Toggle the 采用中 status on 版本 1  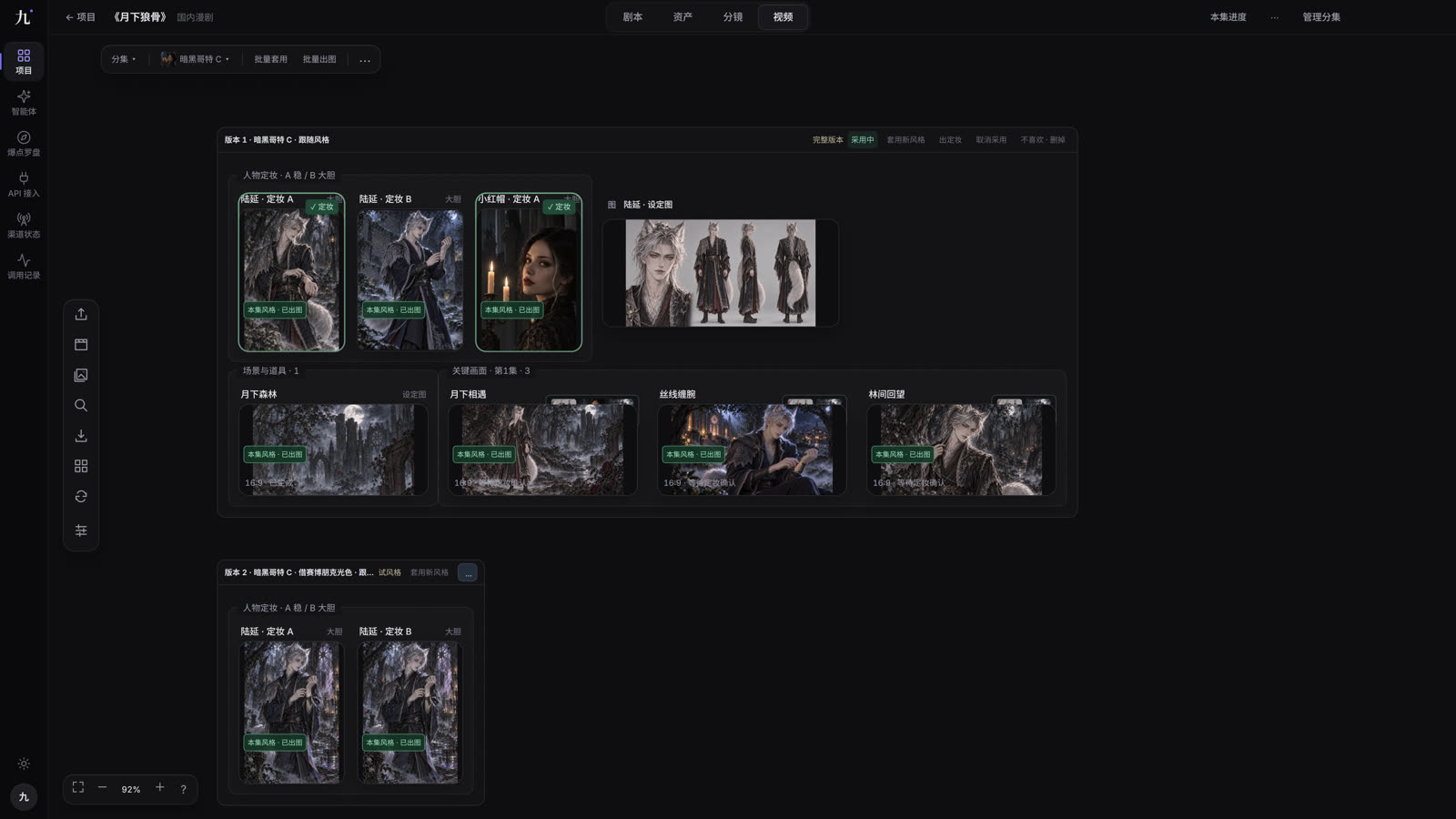pyautogui.click(x=863, y=140)
